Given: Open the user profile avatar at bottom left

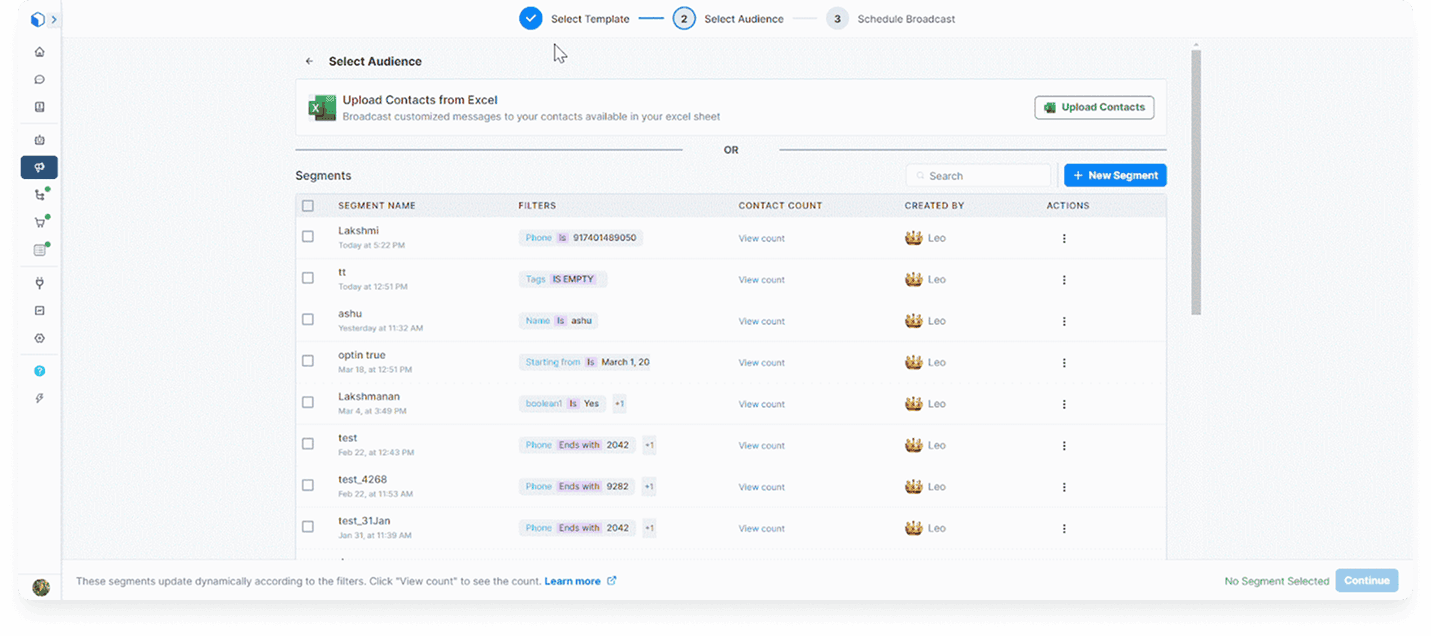Looking at the screenshot, I should 41,587.
